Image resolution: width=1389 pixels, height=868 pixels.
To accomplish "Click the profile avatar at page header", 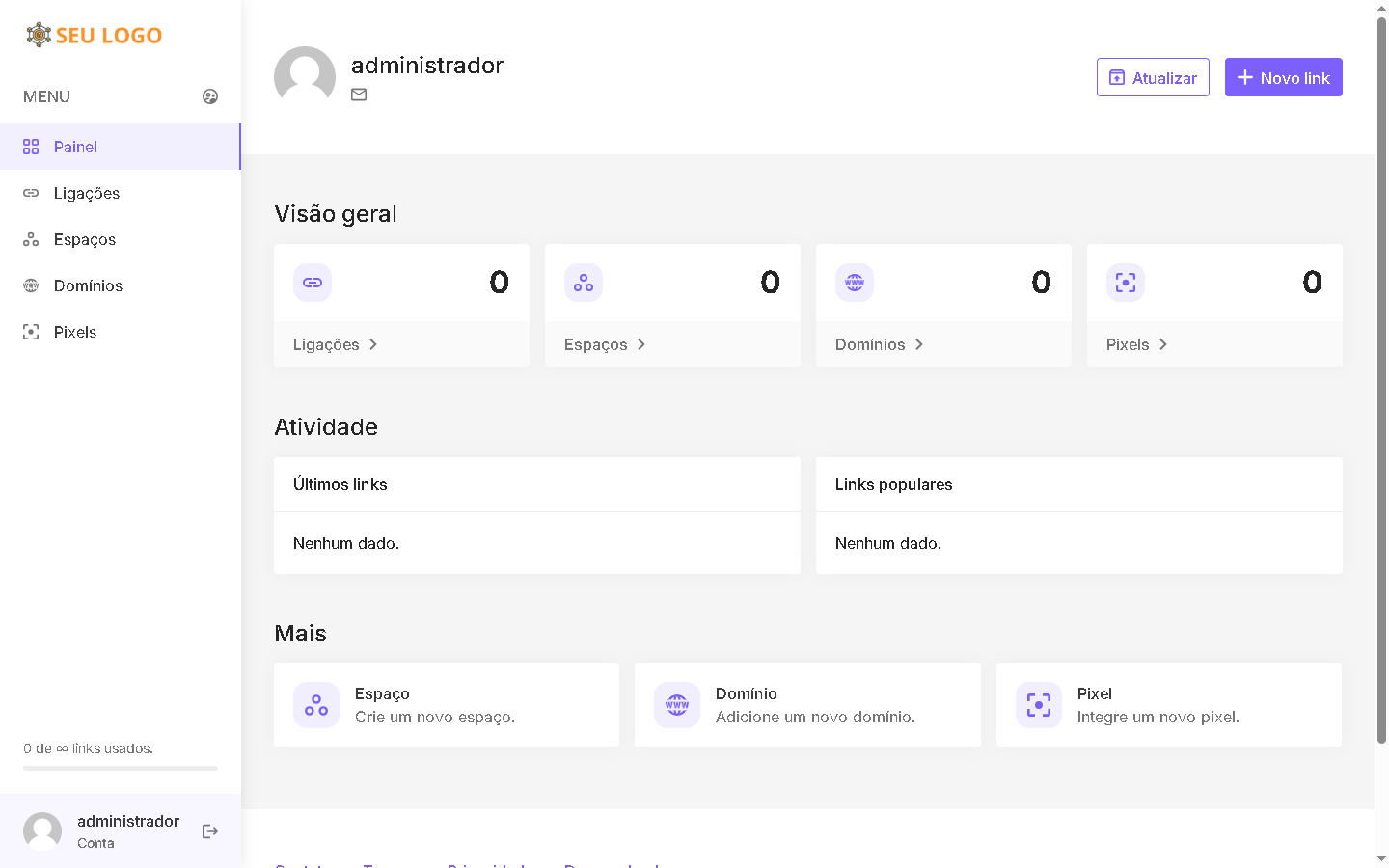I will pyautogui.click(x=305, y=77).
